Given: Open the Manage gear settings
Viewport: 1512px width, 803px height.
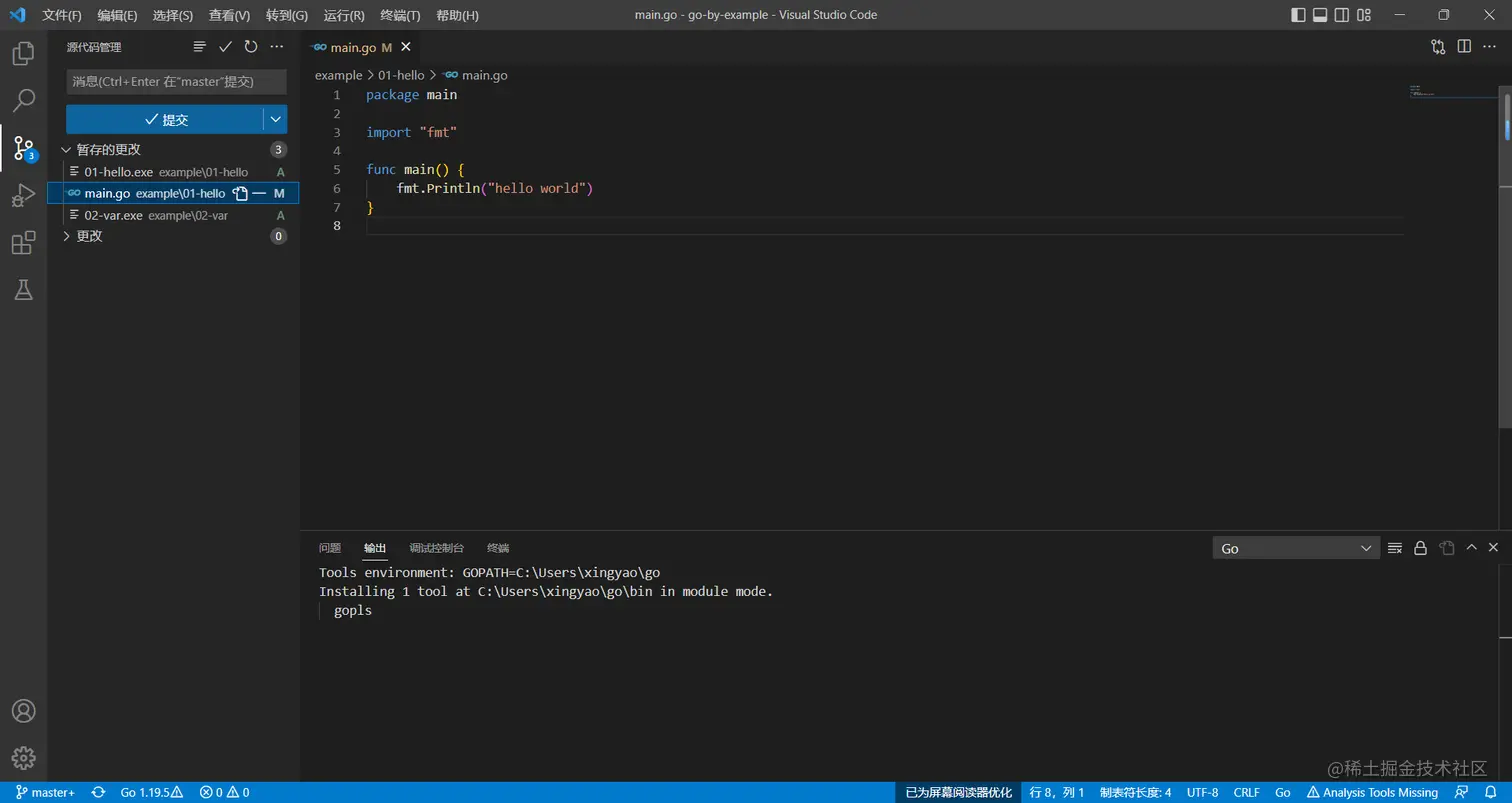Looking at the screenshot, I should click(x=23, y=758).
